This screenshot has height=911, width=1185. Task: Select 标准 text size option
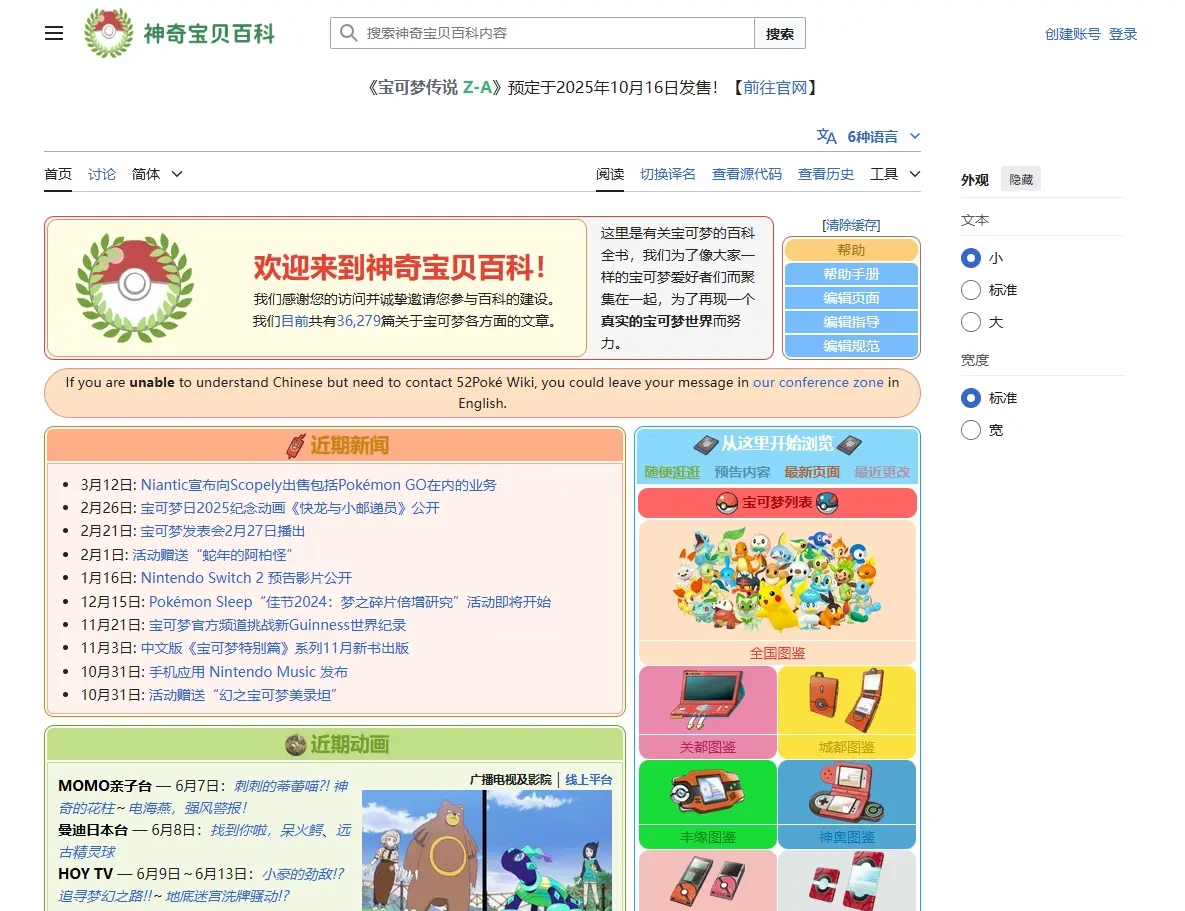pyautogui.click(x=971, y=290)
